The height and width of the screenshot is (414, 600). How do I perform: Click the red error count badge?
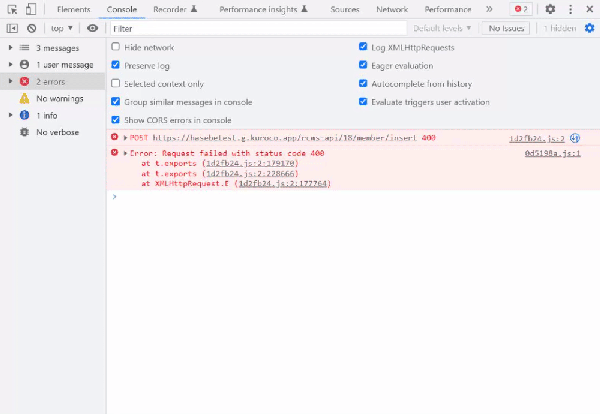(521, 9)
